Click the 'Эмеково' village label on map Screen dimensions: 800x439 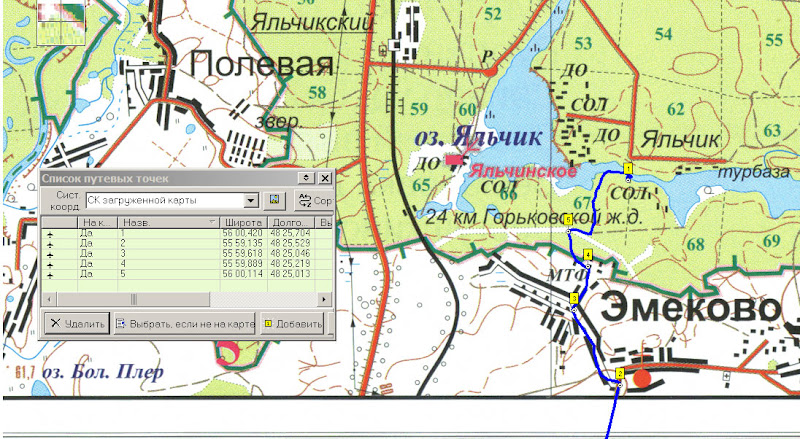[690, 308]
